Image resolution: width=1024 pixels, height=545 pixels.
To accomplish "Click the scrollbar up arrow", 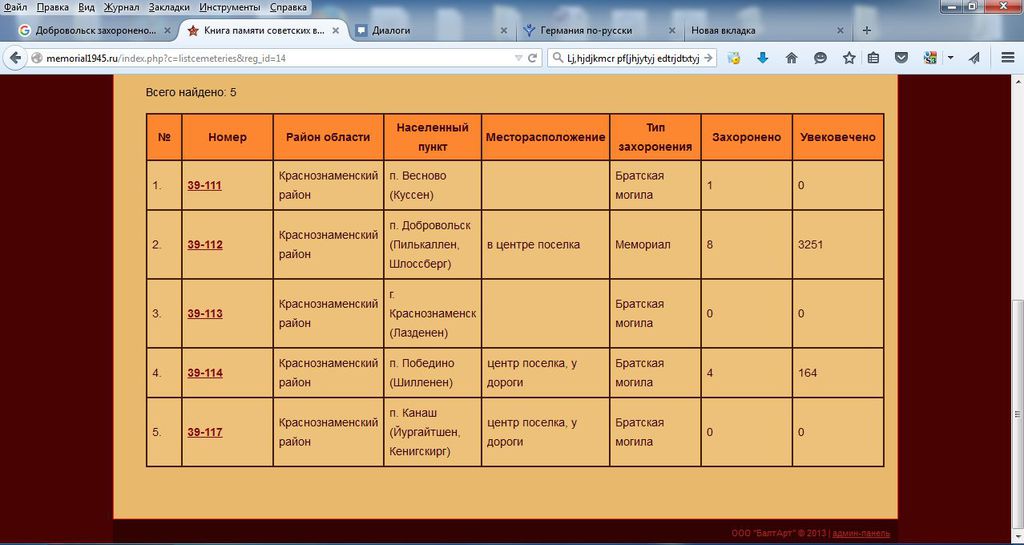I will 1017,82.
